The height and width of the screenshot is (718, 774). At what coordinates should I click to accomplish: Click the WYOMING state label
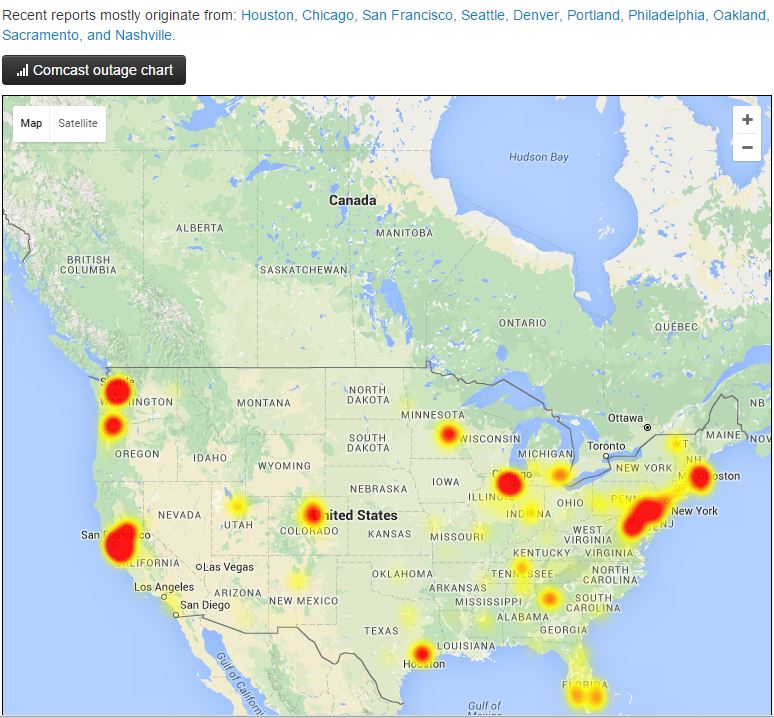click(x=284, y=466)
